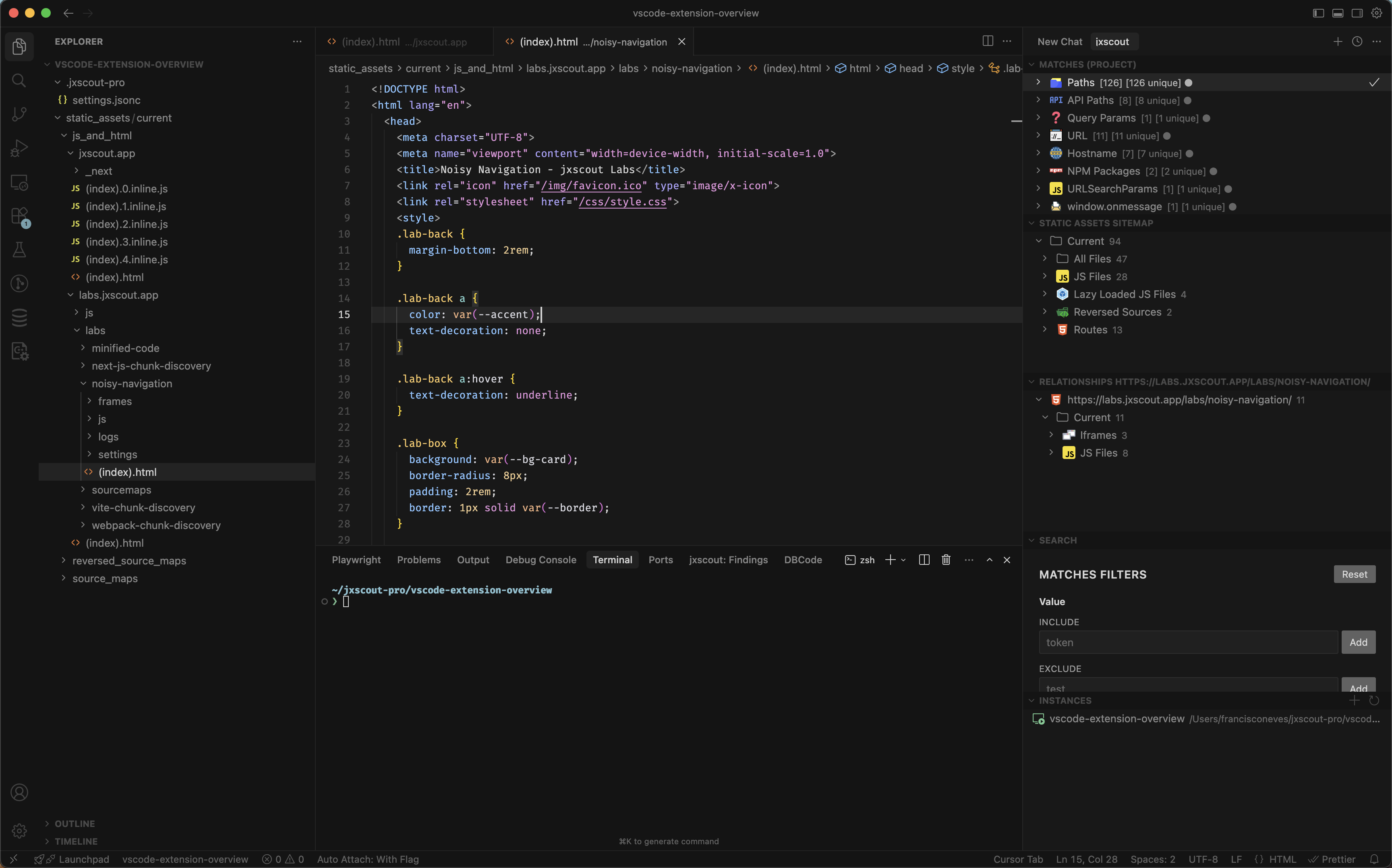
Task: Collapse the noisy-navigation folder
Action: pos(83,384)
